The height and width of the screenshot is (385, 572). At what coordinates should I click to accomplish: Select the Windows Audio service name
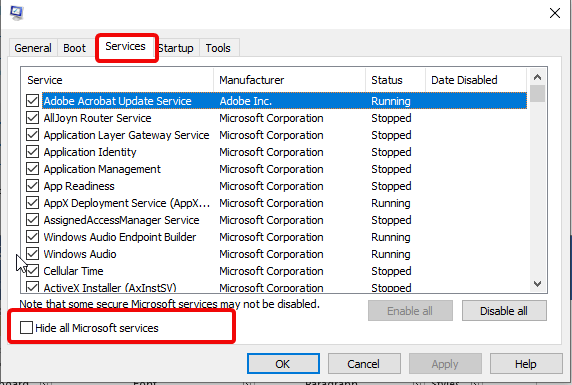80,254
